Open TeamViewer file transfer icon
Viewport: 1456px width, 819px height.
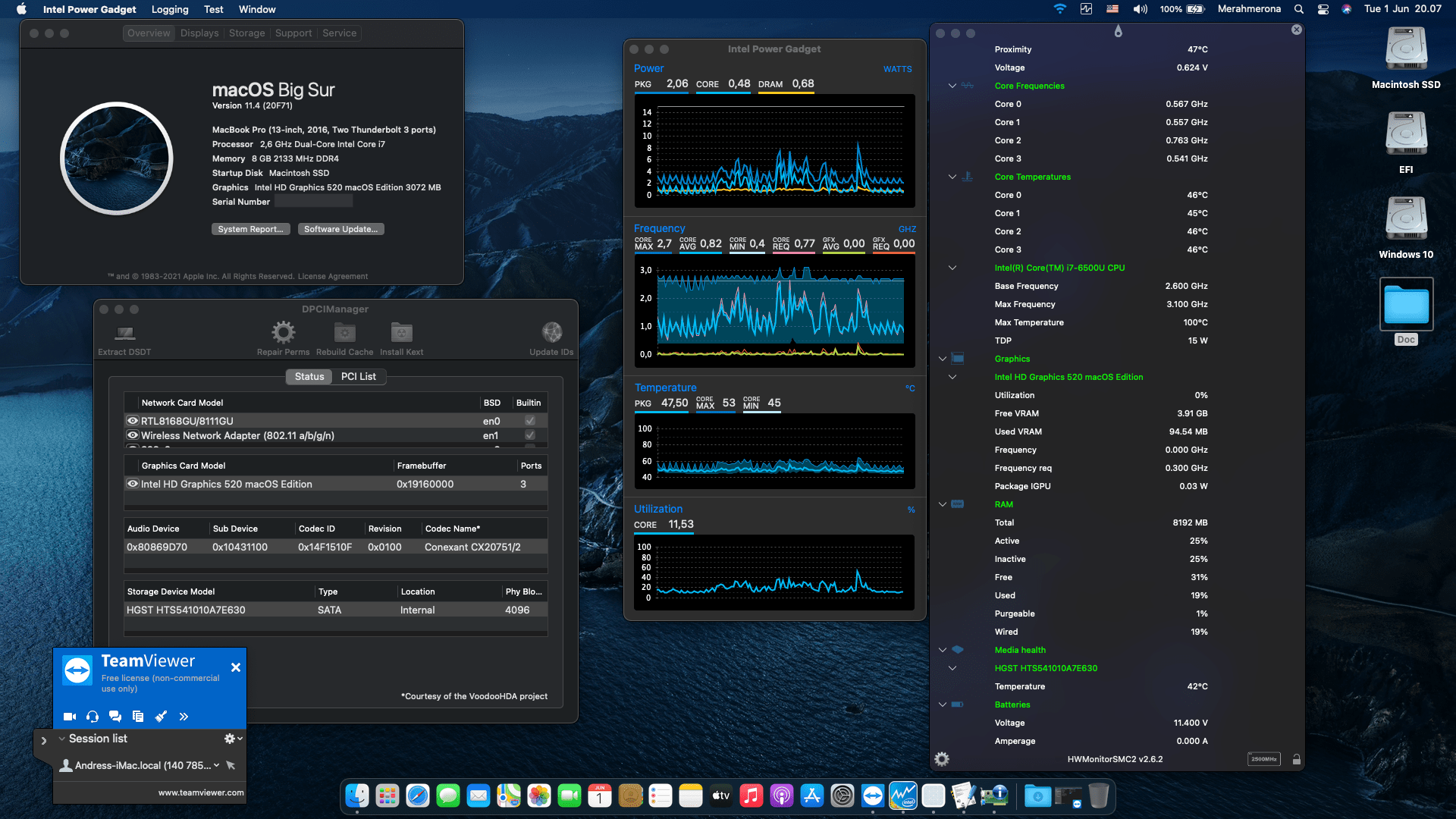click(138, 716)
